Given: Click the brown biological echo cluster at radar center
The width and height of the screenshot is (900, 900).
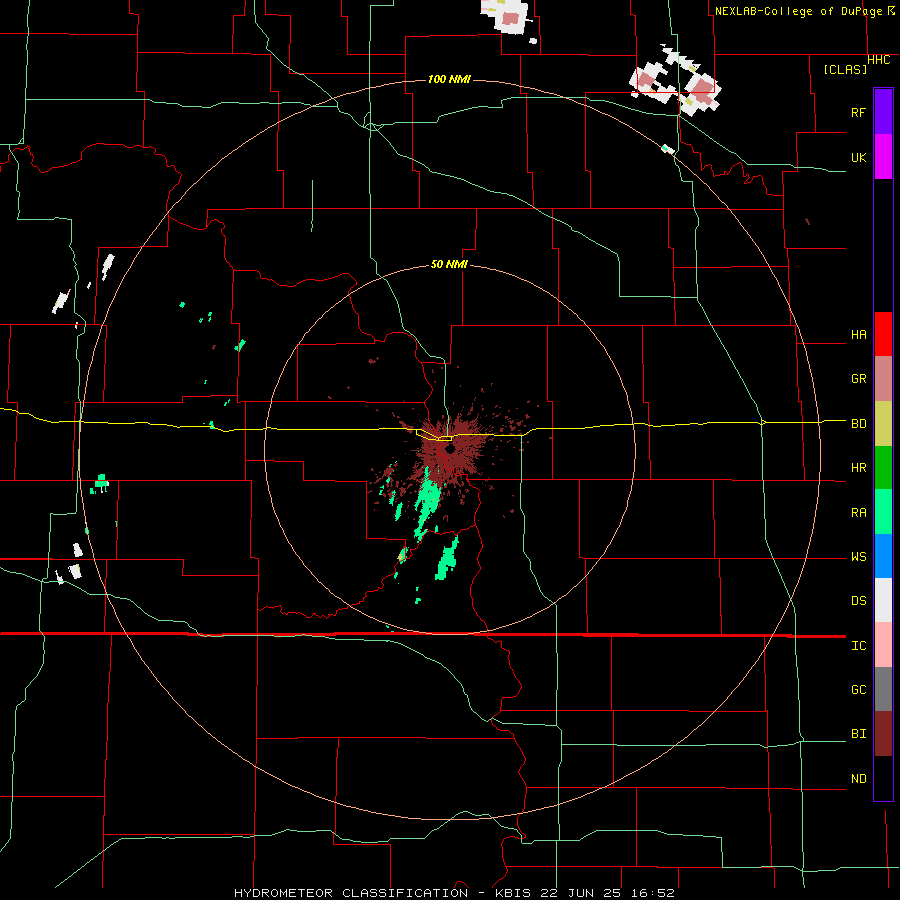Looking at the screenshot, I should [453, 449].
